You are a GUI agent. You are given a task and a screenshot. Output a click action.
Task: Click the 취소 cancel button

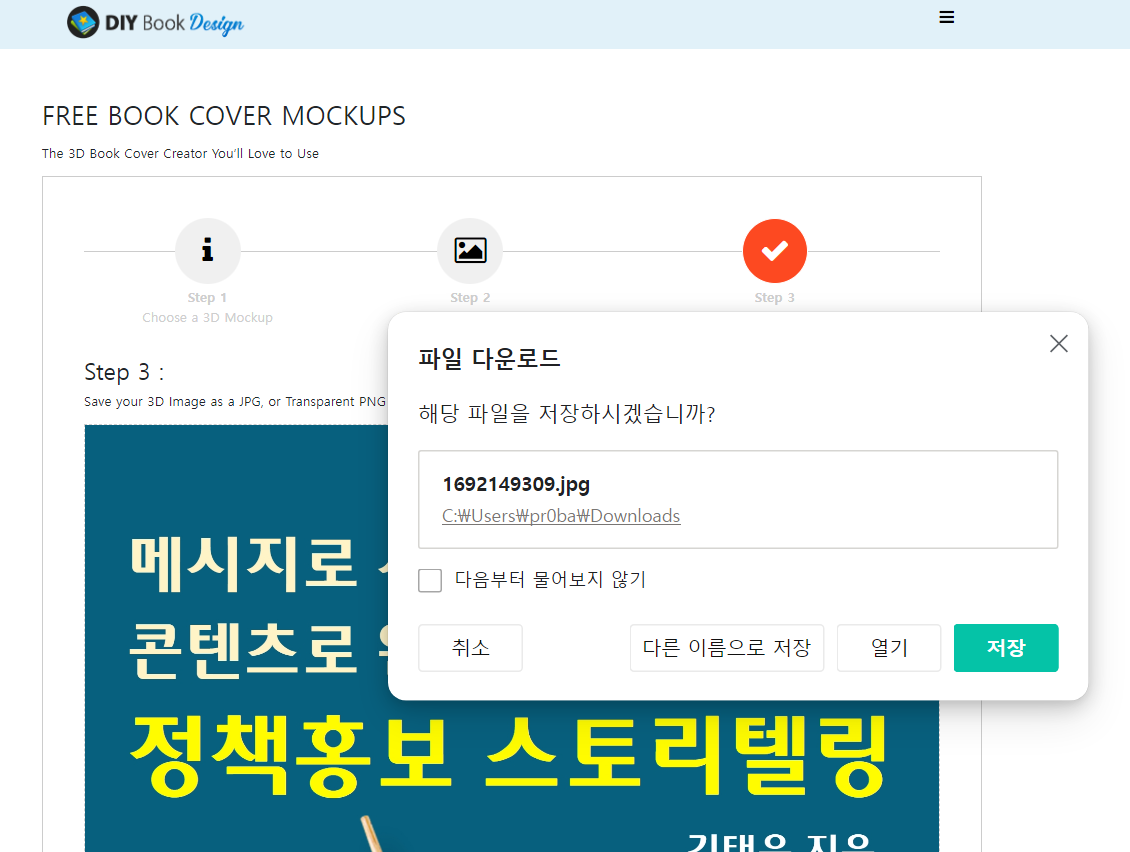click(470, 647)
